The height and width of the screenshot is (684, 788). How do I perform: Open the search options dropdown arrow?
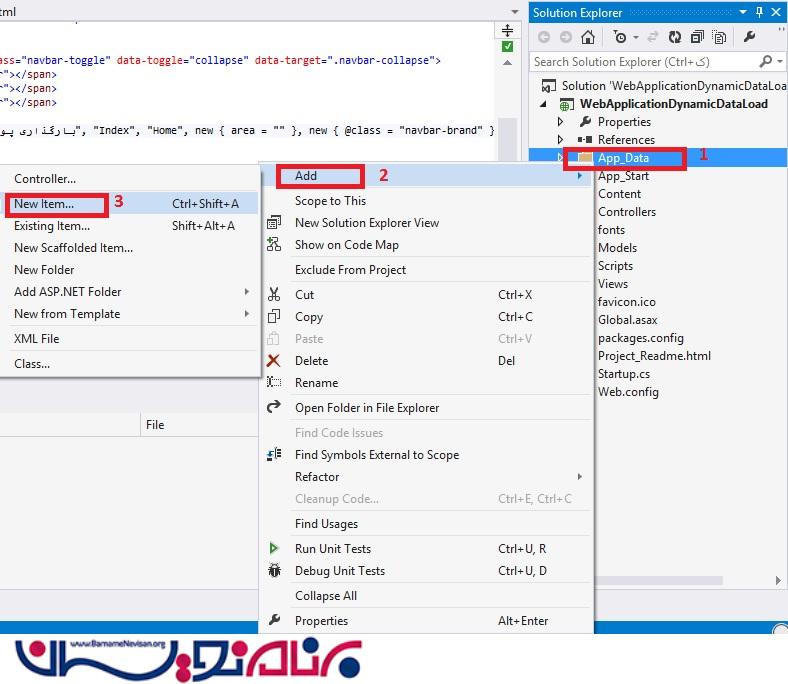[779, 62]
